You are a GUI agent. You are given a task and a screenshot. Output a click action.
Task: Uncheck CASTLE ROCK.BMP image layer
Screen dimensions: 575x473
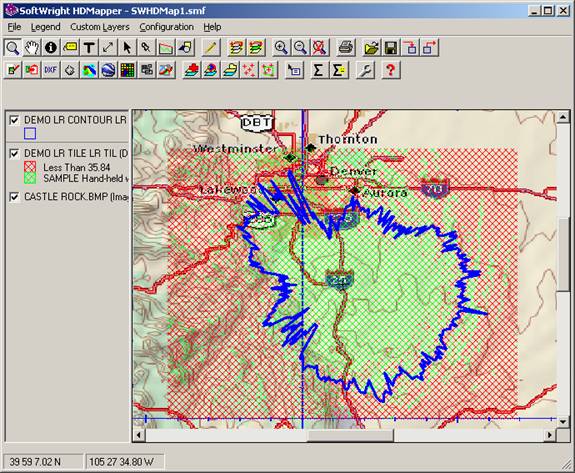(14, 197)
